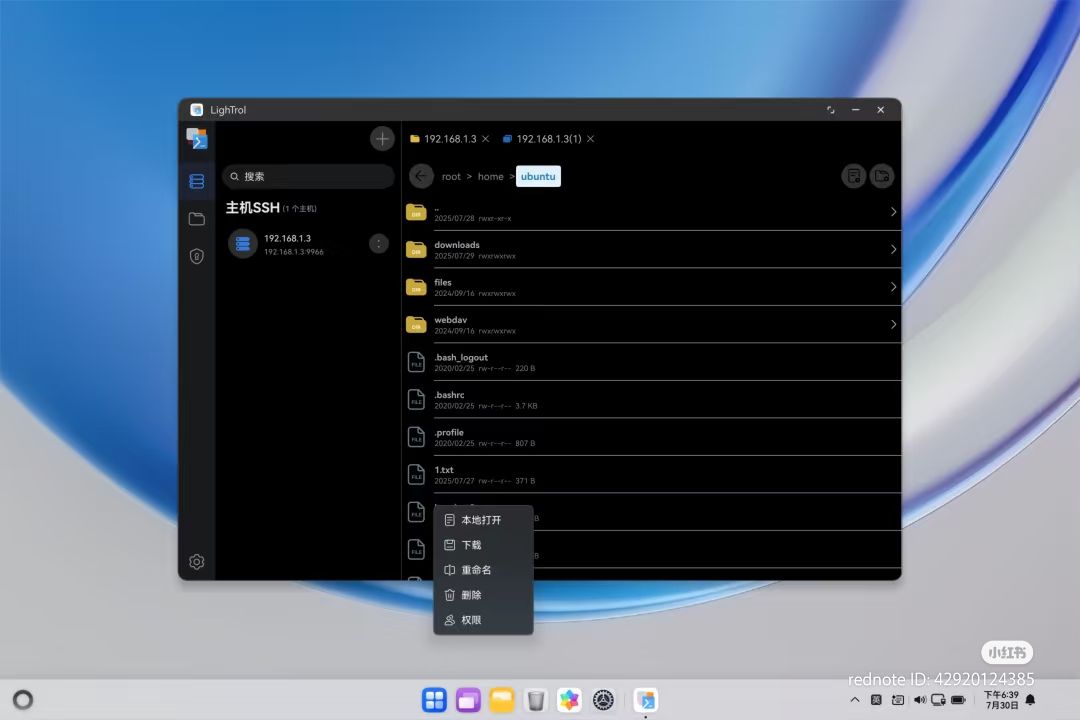Viewport: 1080px width, 720px height.
Task: Close the 192.168.1.3 file tab
Action: click(x=486, y=139)
